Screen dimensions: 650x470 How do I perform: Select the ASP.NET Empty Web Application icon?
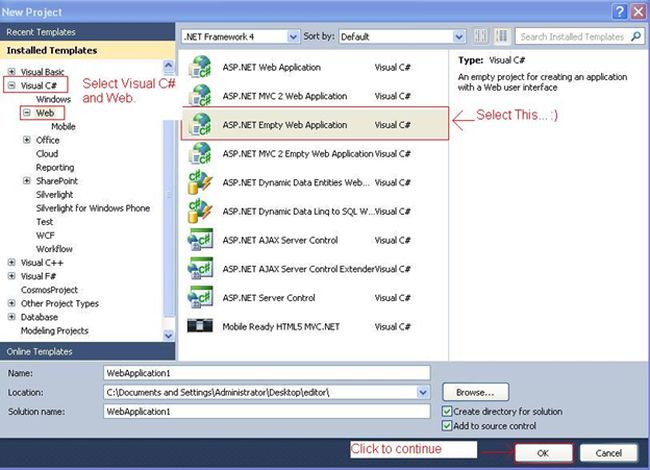[200, 124]
